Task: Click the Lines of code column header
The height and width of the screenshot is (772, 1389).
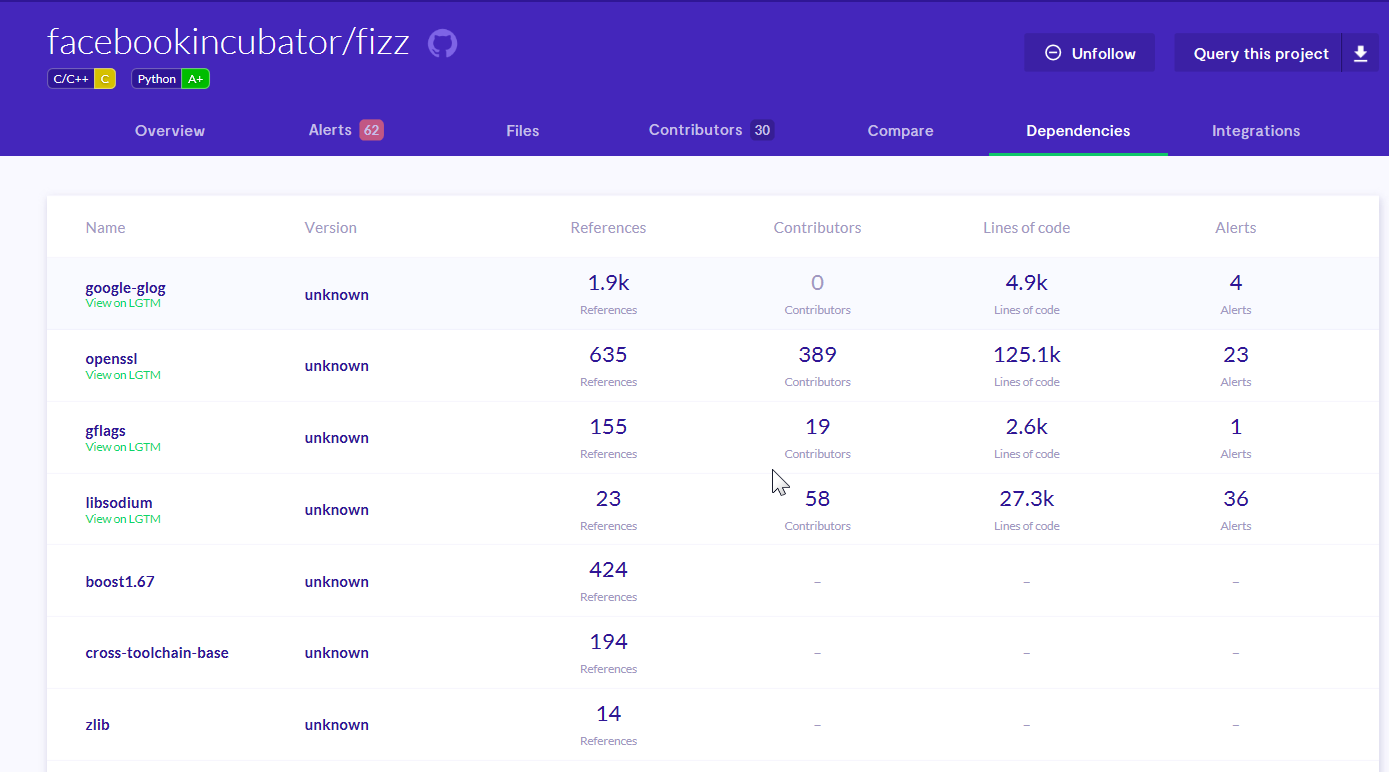Action: pyautogui.click(x=1027, y=228)
